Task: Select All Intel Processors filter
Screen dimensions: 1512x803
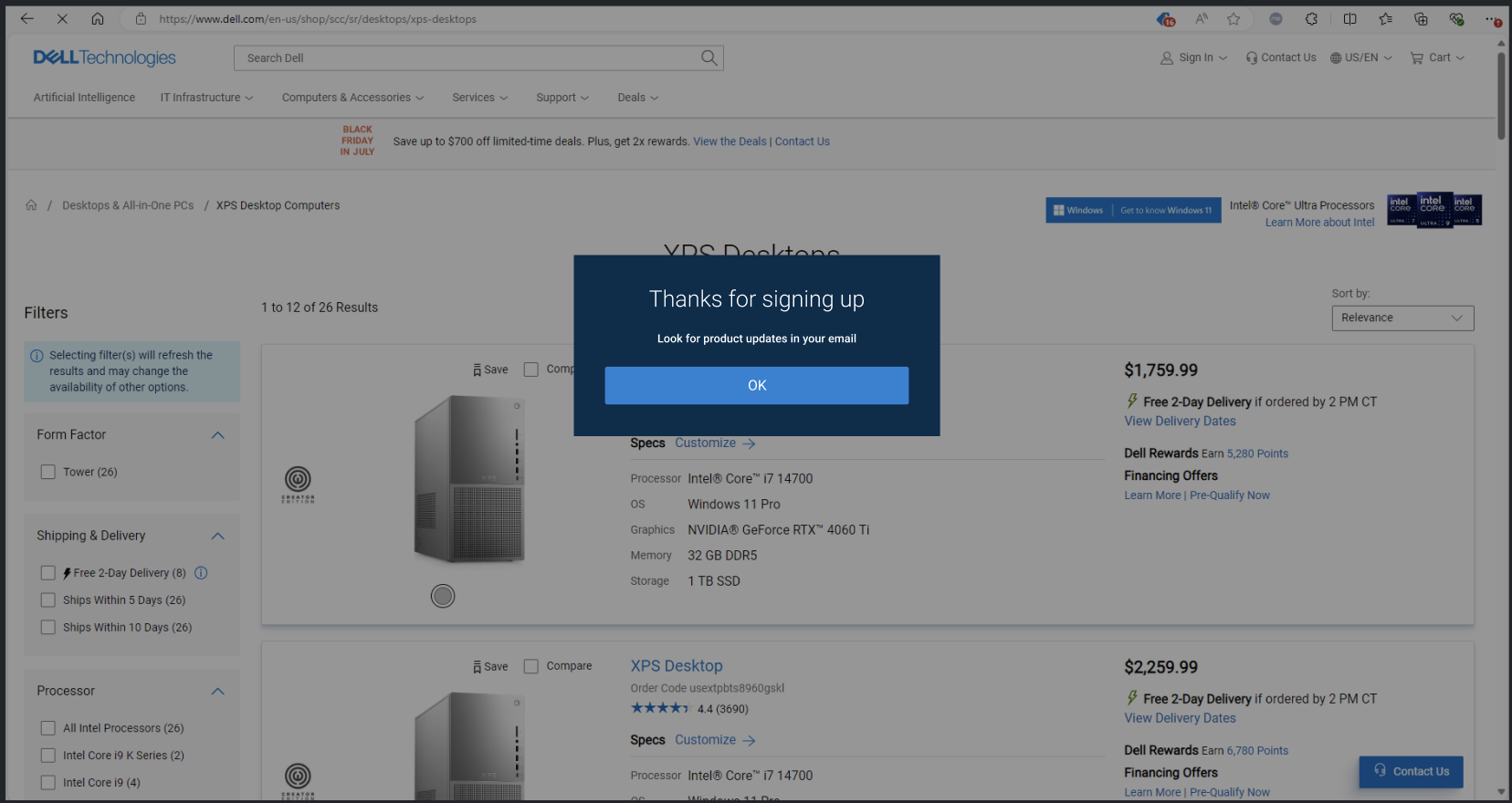Action: [48, 728]
